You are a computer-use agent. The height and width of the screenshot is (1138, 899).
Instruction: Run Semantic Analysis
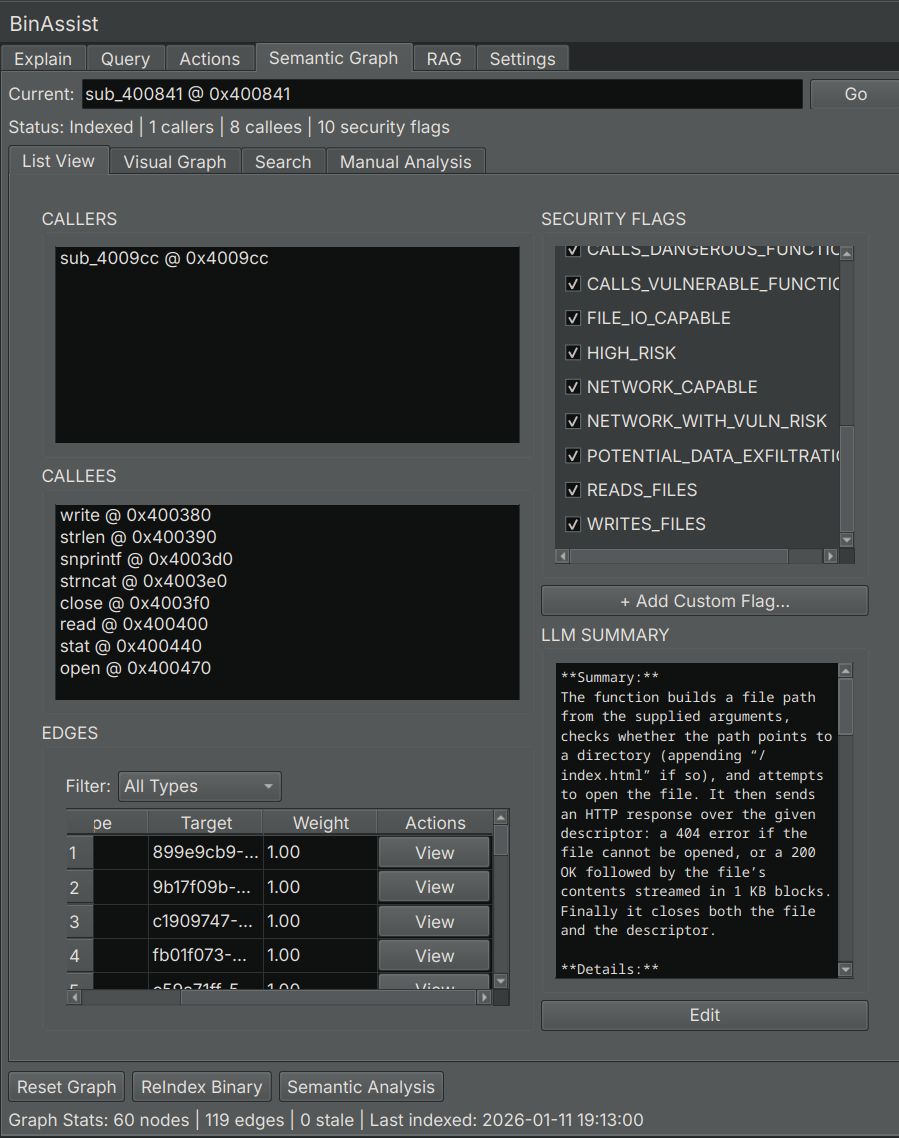pyautogui.click(x=361, y=1087)
